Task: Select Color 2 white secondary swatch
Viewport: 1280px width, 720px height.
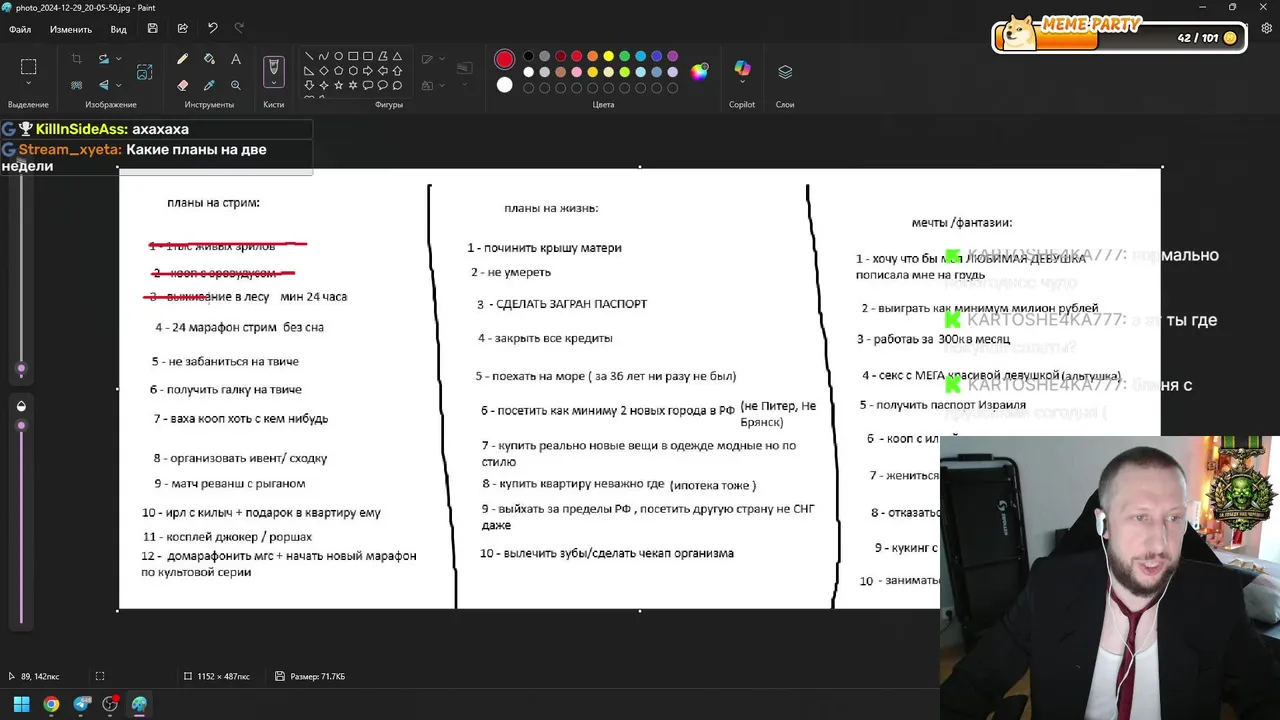Action: [504, 85]
